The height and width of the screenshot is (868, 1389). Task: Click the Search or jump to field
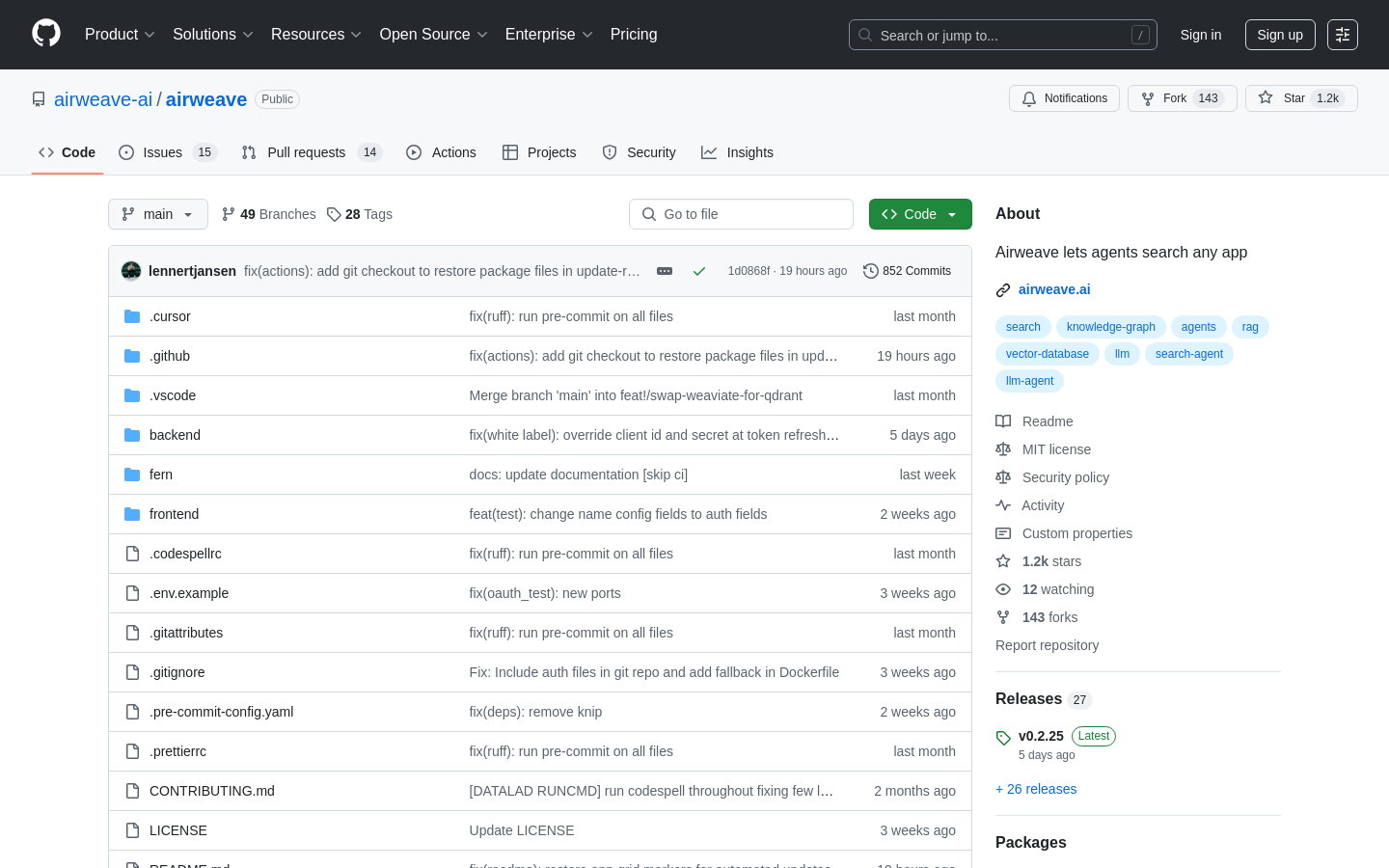tap(1003, 35)
